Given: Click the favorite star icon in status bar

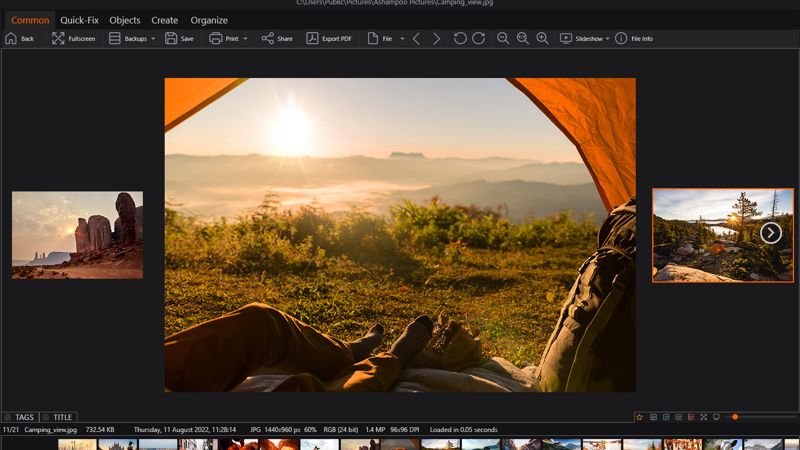Looking at the screenshot, I should tap(639, 417).
